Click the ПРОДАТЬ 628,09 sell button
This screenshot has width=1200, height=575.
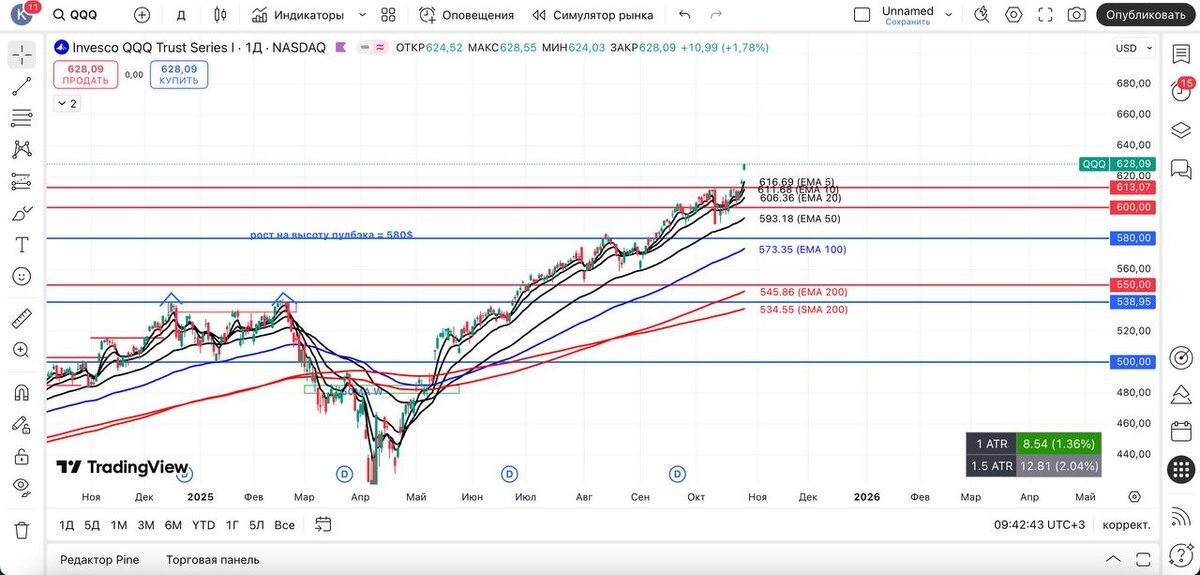(x=86, y=74)
